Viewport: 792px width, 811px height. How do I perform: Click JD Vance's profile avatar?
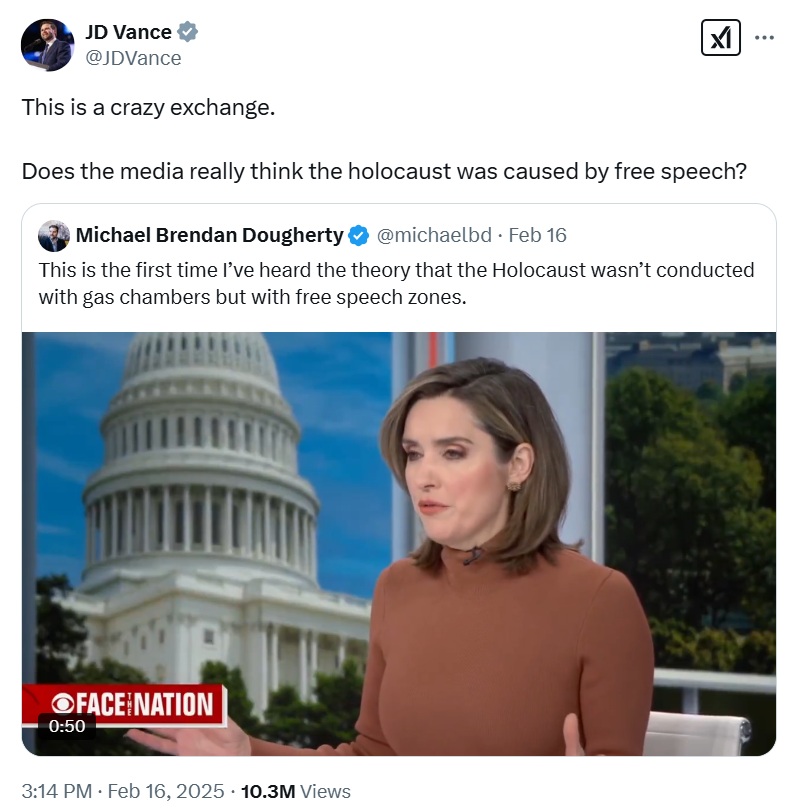[x=48, y=46]
